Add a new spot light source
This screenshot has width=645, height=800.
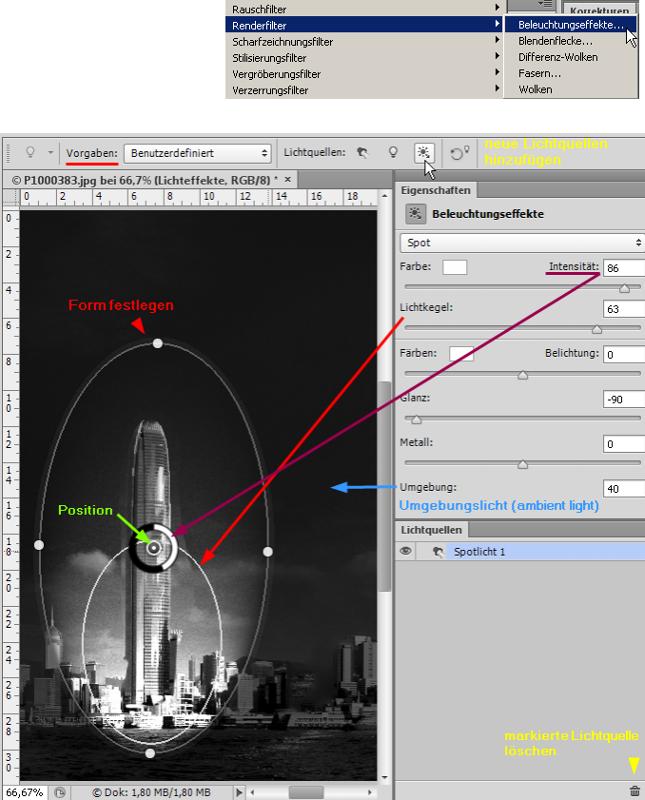362,154
